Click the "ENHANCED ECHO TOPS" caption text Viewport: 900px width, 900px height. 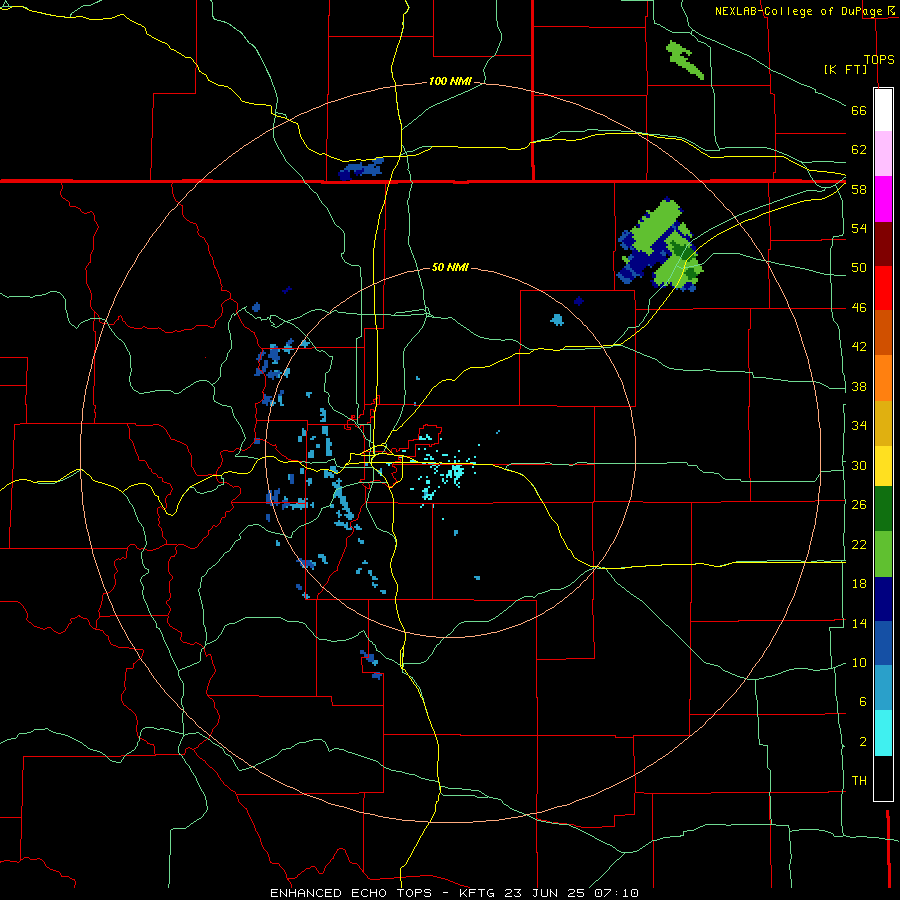click(x=352, y=893)
